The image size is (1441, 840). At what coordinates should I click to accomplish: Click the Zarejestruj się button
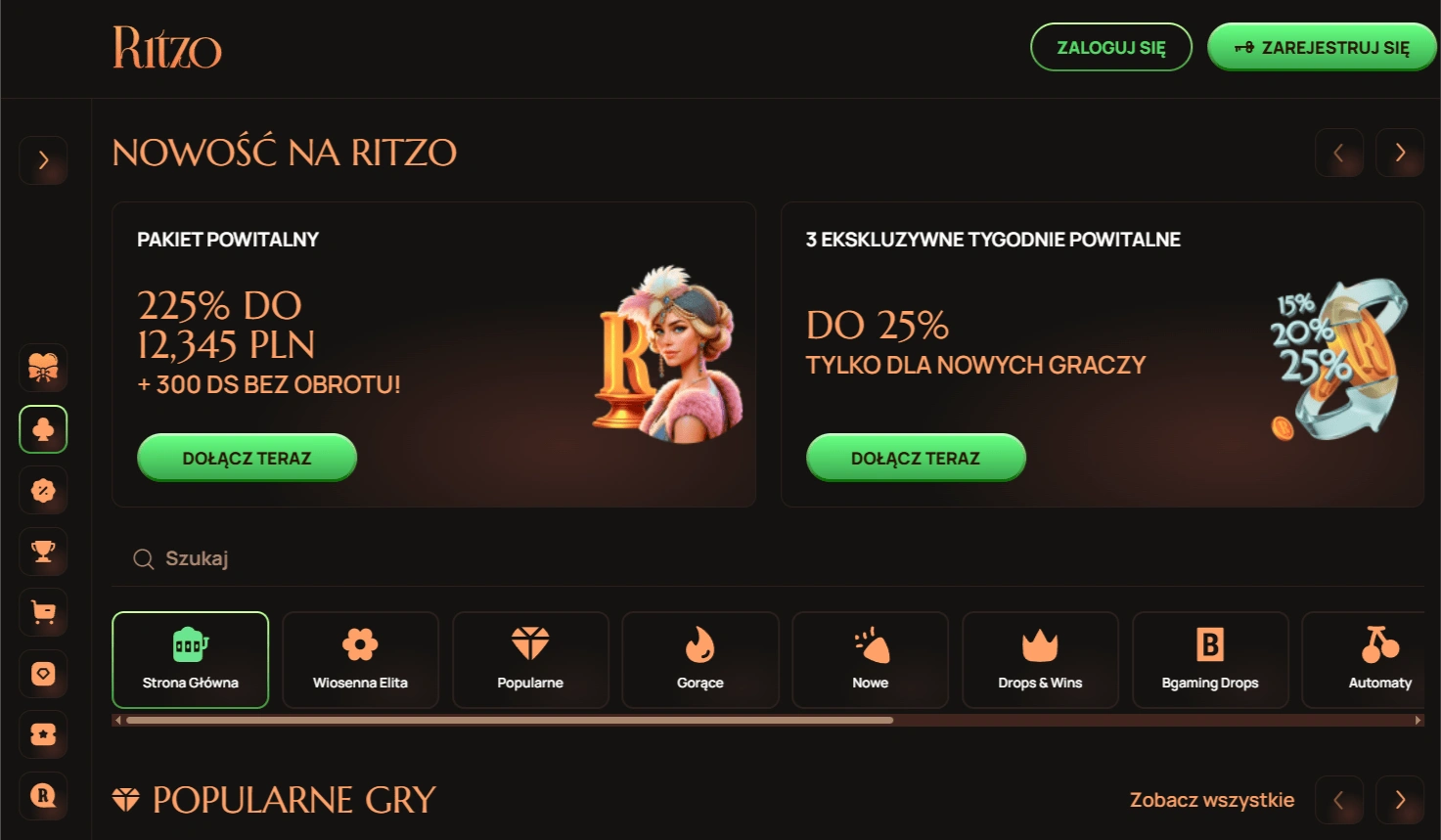pyautogui.click(x=1322, y=47)
